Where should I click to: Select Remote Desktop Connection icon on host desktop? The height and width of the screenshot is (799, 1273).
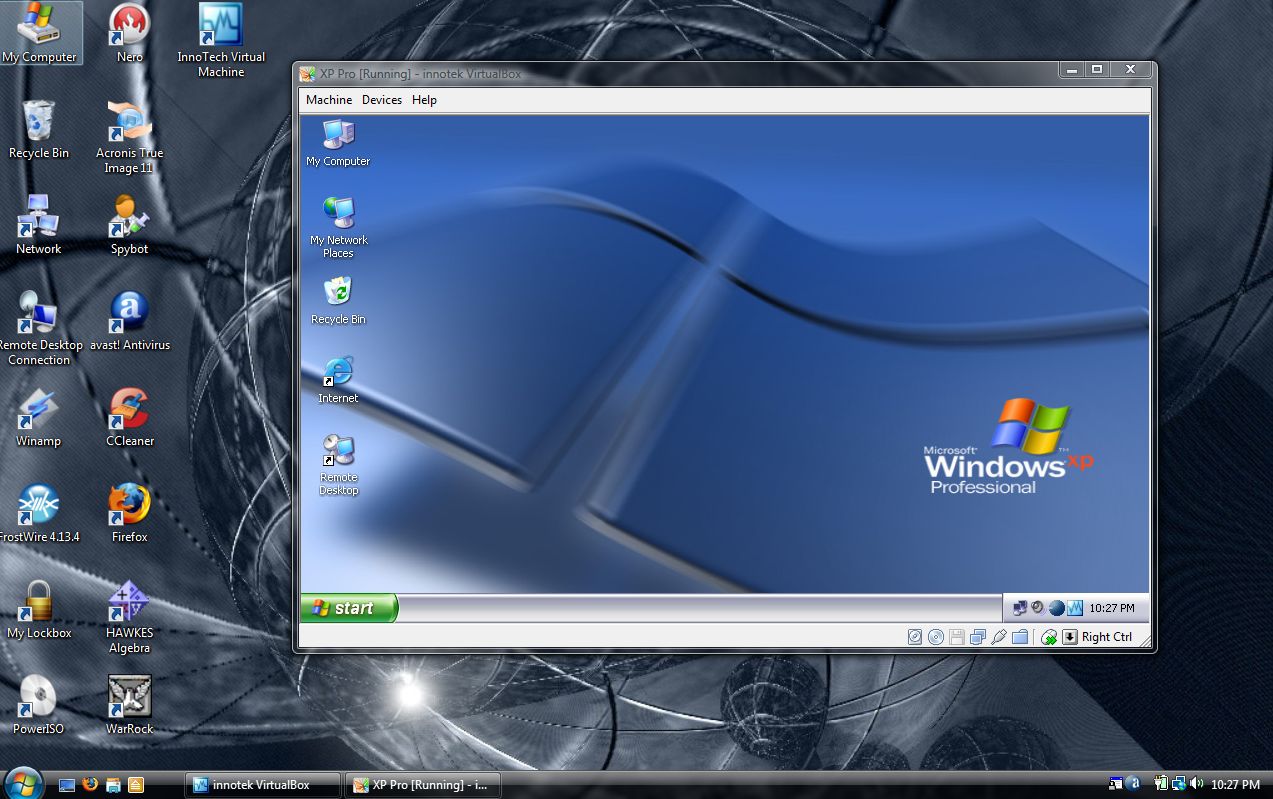click(39, 329)
